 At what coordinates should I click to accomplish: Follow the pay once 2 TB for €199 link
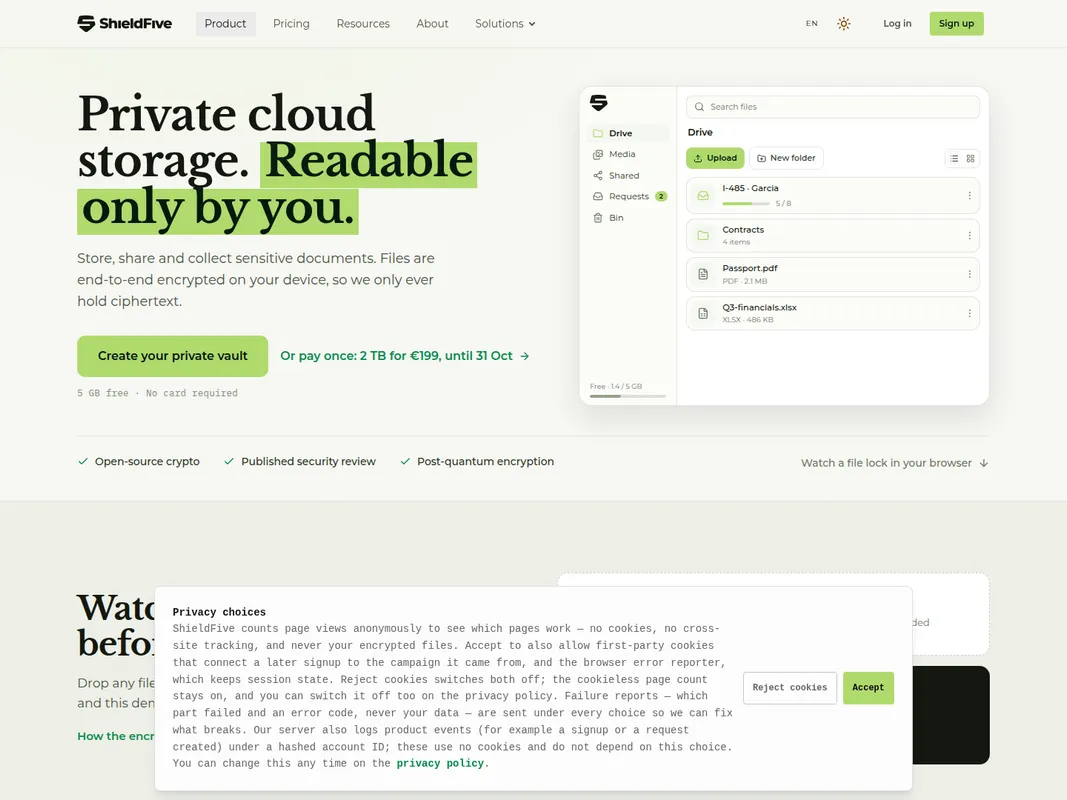405,356
